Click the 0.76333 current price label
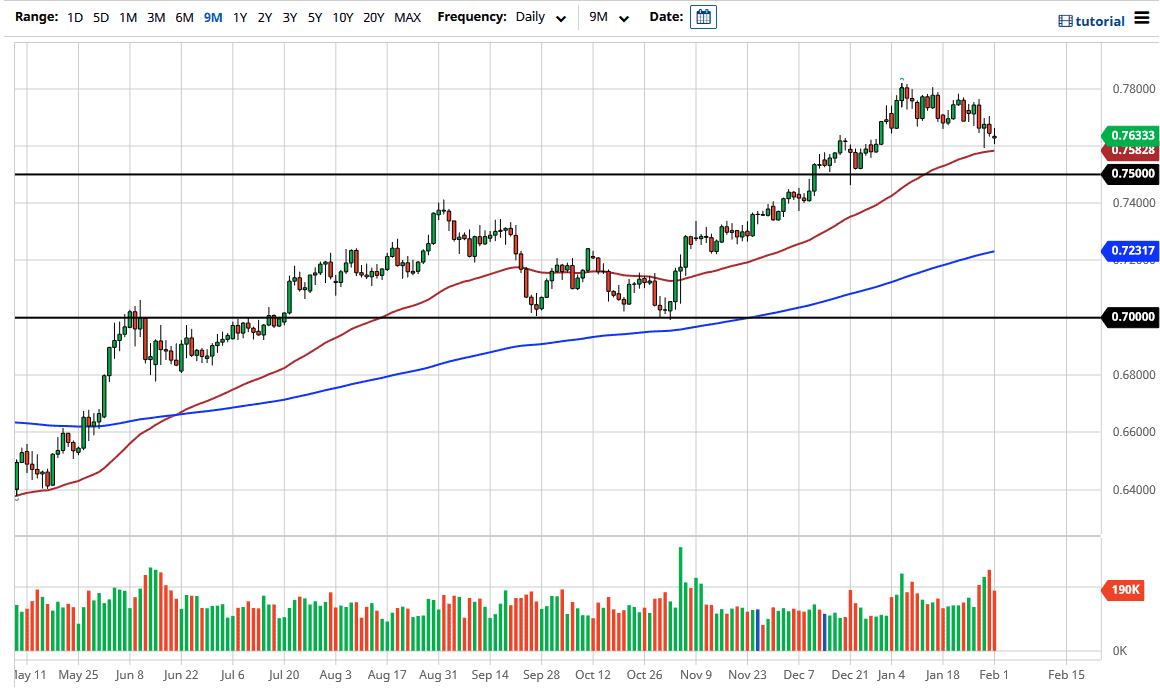The width and height of the screenshot is (1160, 691). pos(1130,135)
